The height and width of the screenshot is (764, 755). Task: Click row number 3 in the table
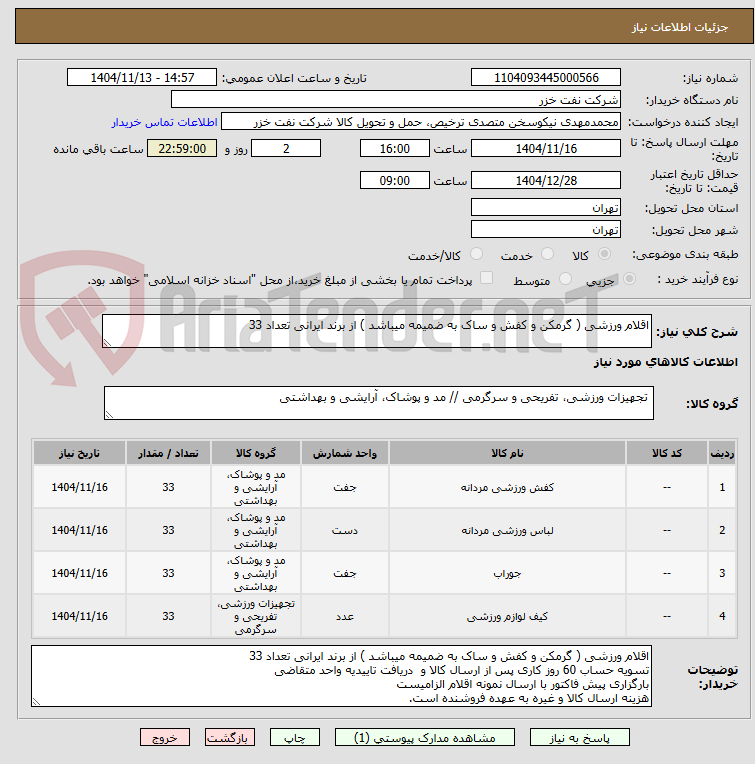[722, 573]
